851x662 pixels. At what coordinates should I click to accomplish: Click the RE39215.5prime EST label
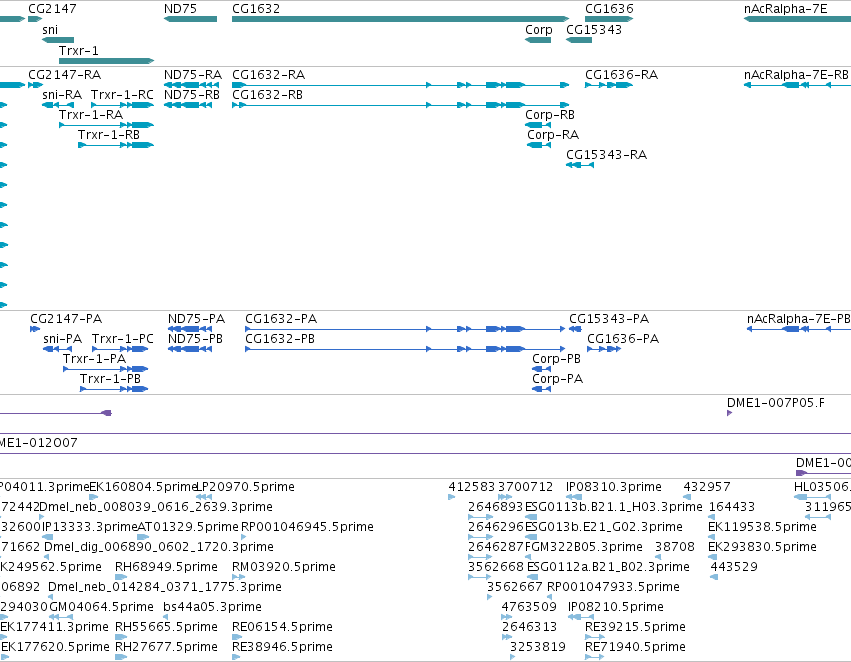click(635, 627)
